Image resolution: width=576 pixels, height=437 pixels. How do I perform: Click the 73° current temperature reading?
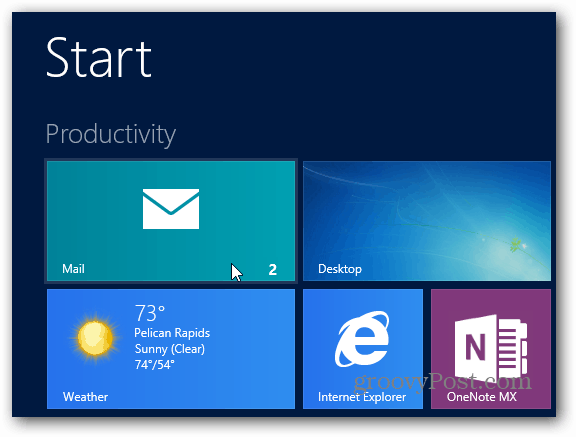pyautogui.click(x=150, y=313)
